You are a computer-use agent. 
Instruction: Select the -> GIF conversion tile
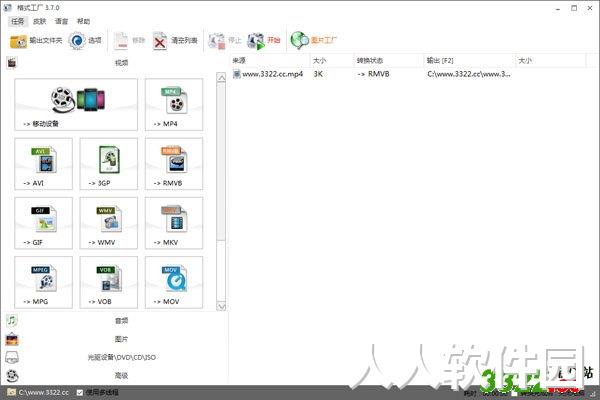pyautogui.click(x=43, y=223)
